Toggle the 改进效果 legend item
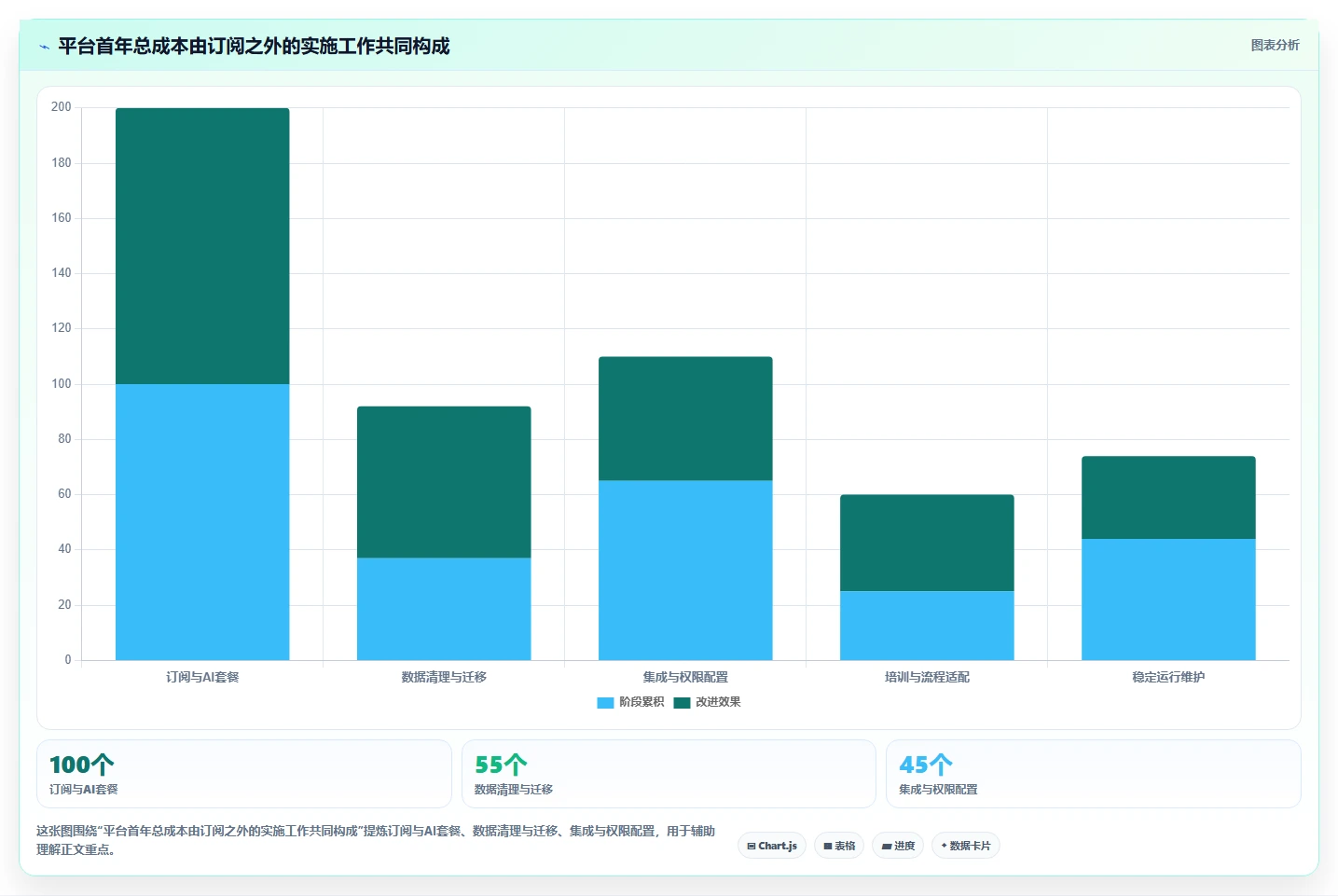1338x896 pixels. click(707, 702)
